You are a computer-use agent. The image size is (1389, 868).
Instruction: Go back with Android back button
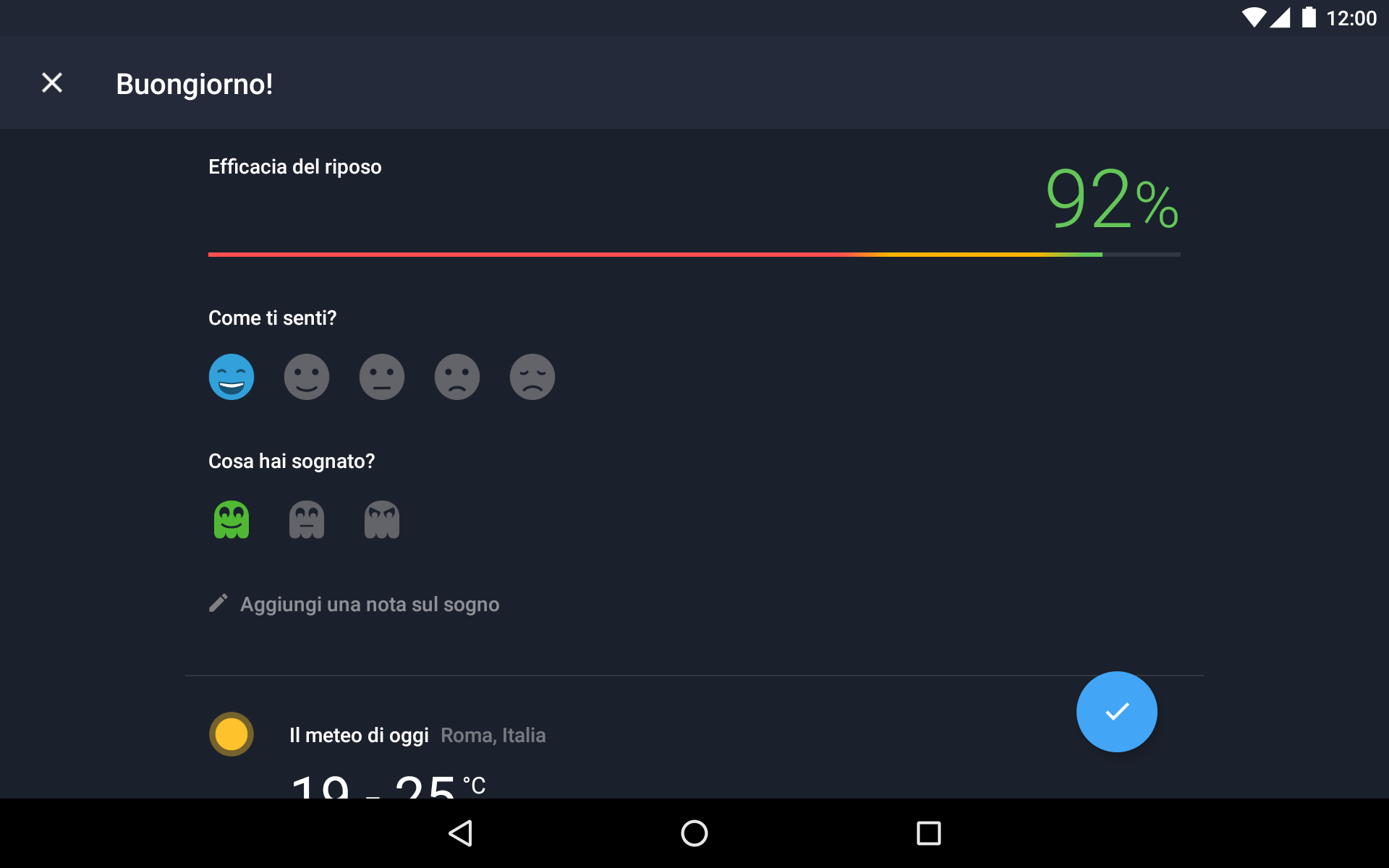pyautogui.click(x=461, y=833)
